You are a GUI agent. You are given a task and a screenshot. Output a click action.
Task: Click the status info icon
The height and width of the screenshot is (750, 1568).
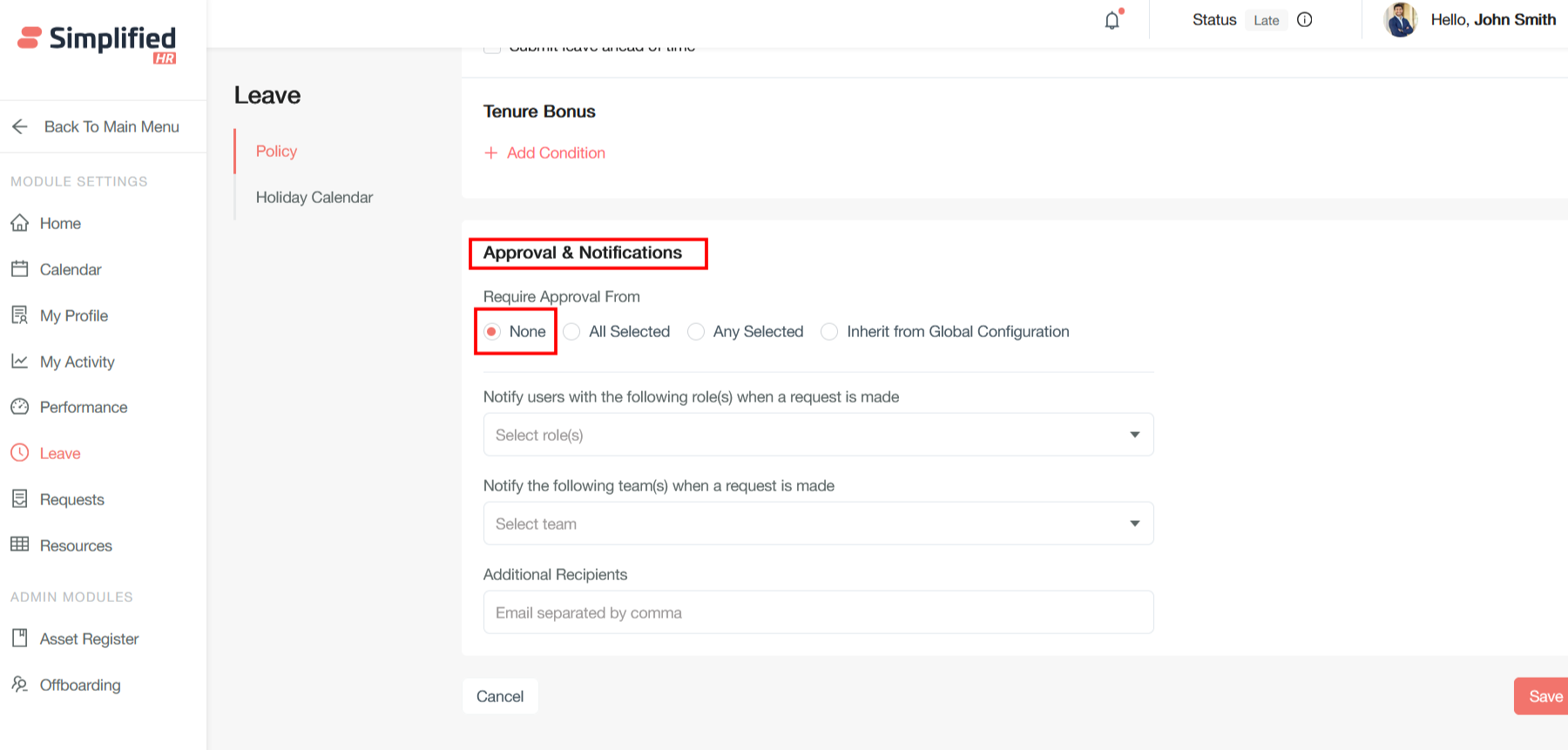1304,20
